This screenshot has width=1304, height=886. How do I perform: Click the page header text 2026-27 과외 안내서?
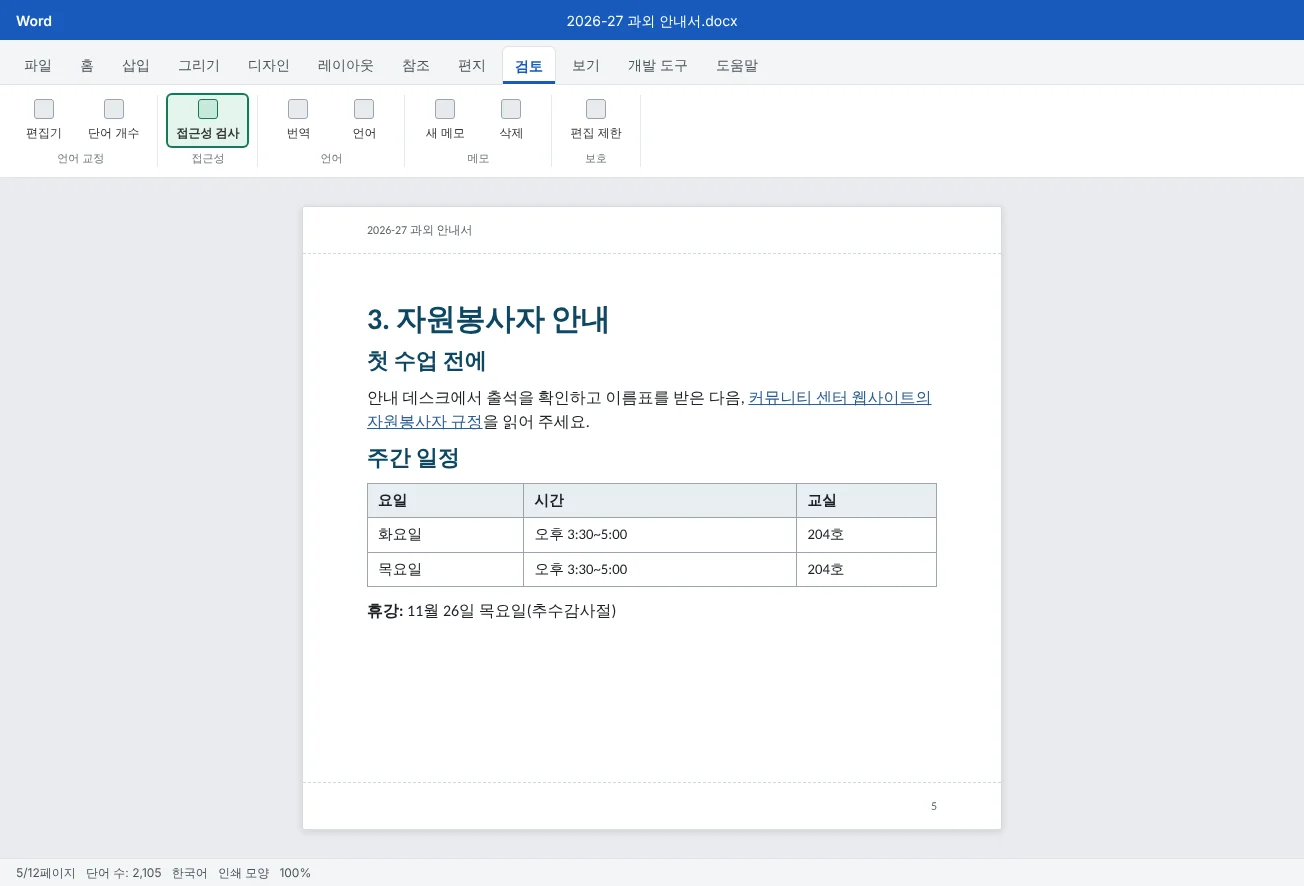(419, 230)
